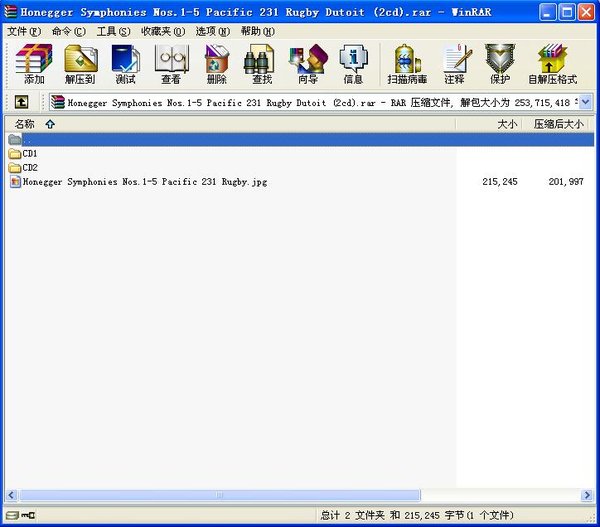Click 自解压格式 (SFX) toolbar icon
Image resolution: width=600 pixels, height=527 pixels.
(553, 64)
